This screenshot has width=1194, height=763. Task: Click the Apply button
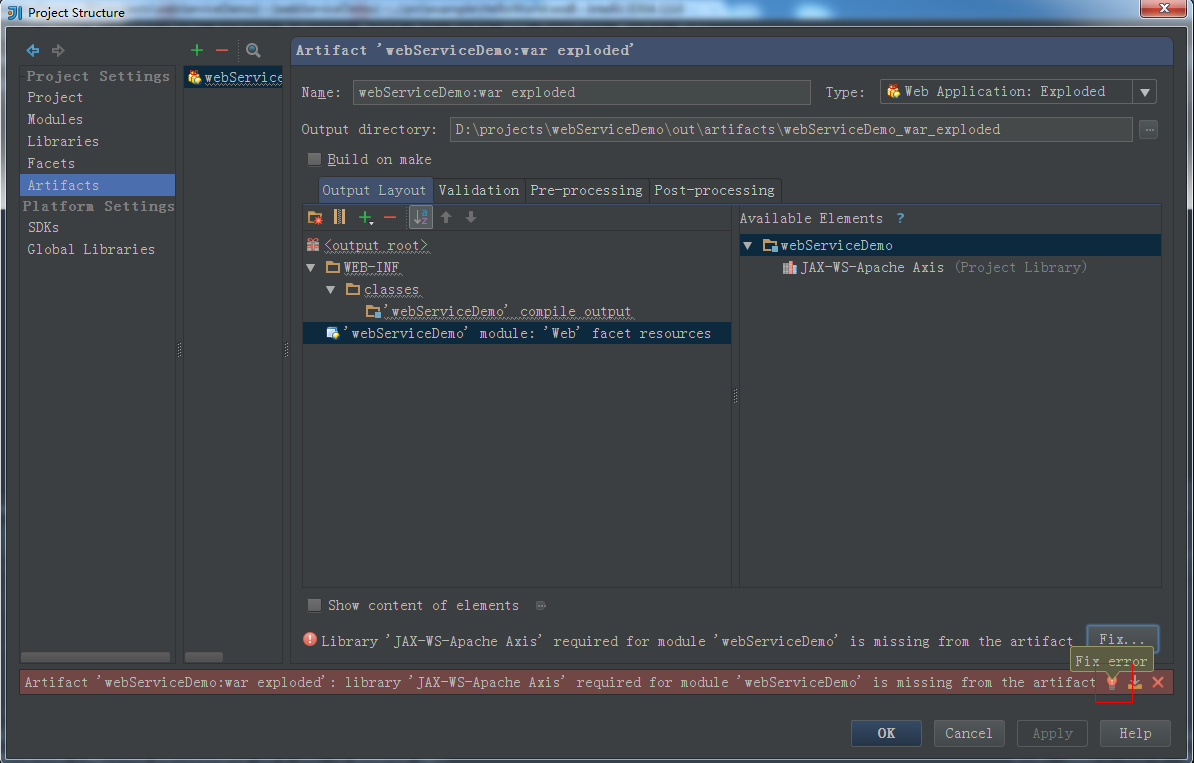[x=1052, y=733]
